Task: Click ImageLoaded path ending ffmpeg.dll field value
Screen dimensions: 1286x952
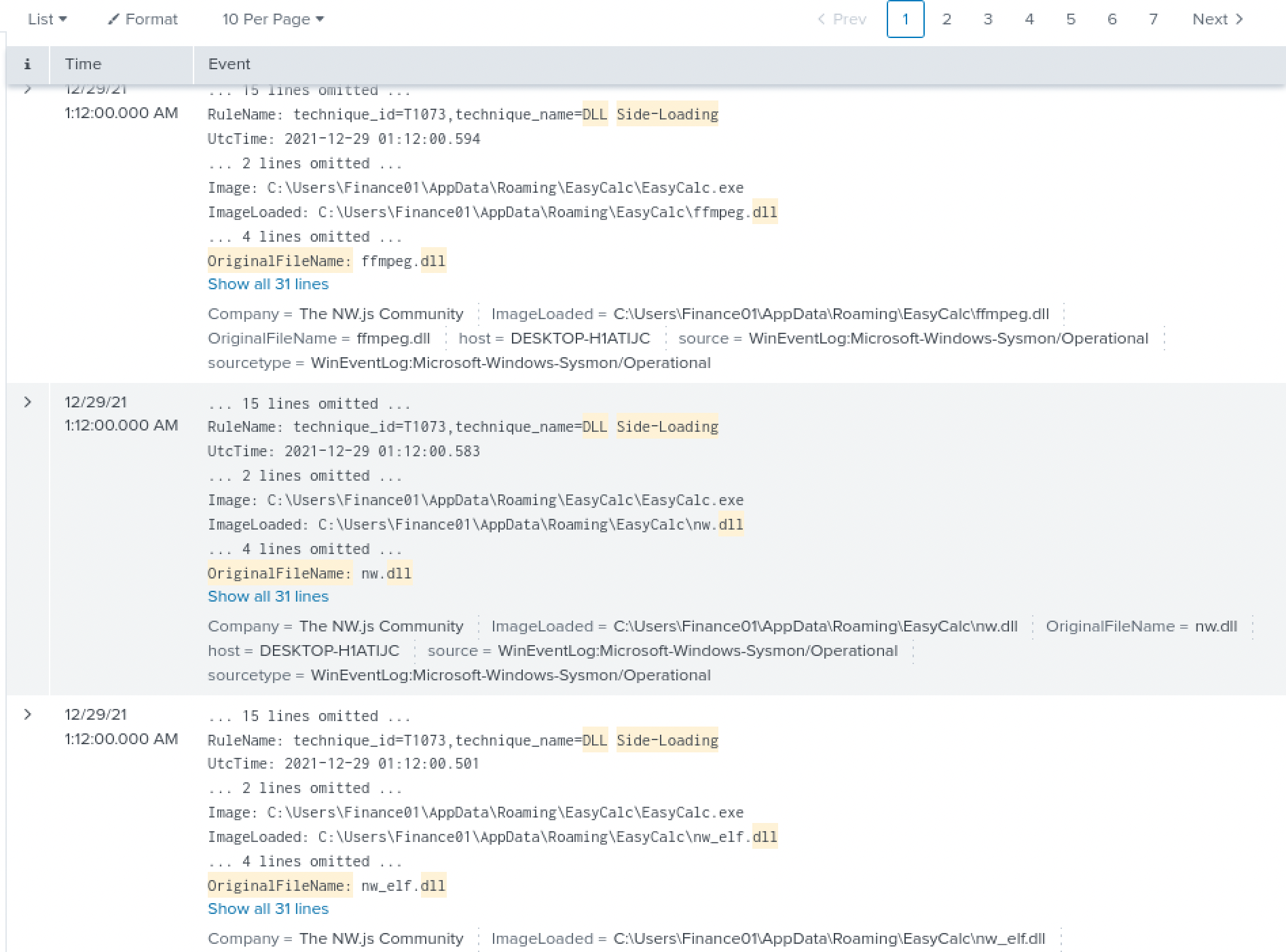Action: coord(831,314)
